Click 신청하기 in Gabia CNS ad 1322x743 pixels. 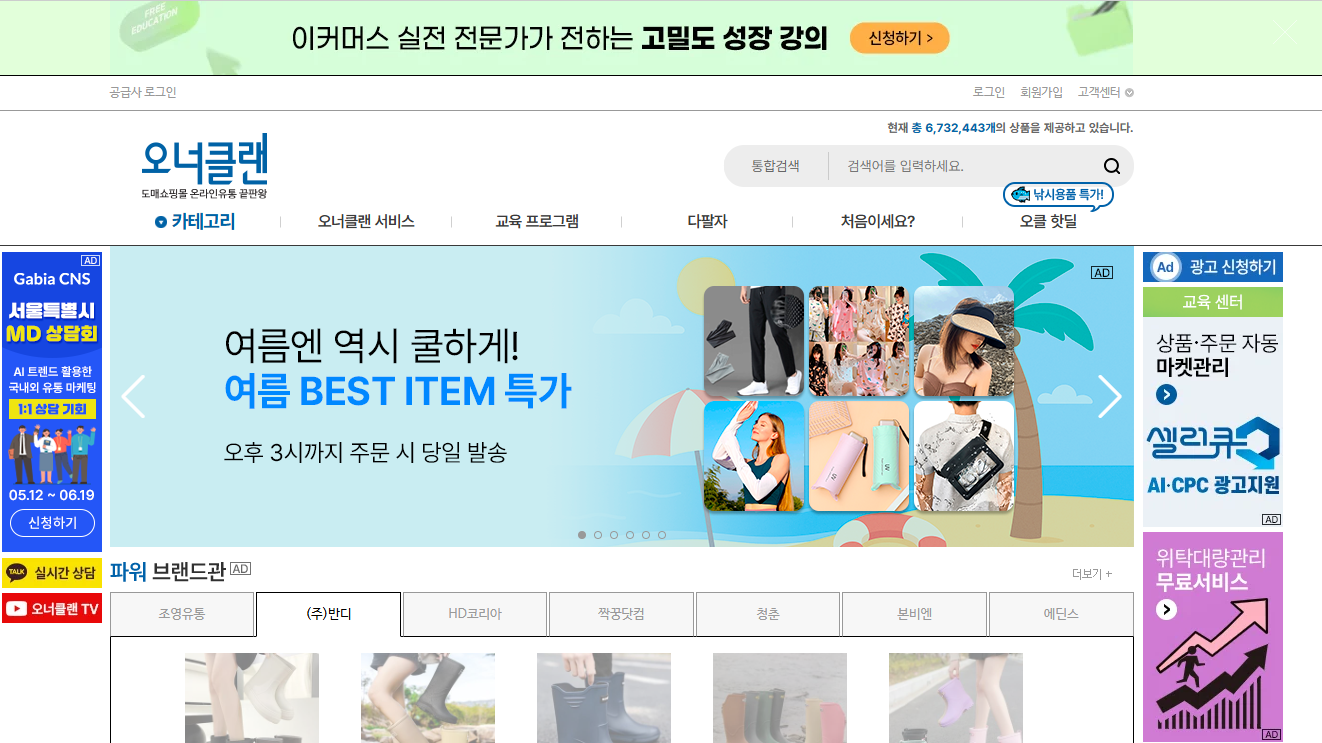coord(52,523)
